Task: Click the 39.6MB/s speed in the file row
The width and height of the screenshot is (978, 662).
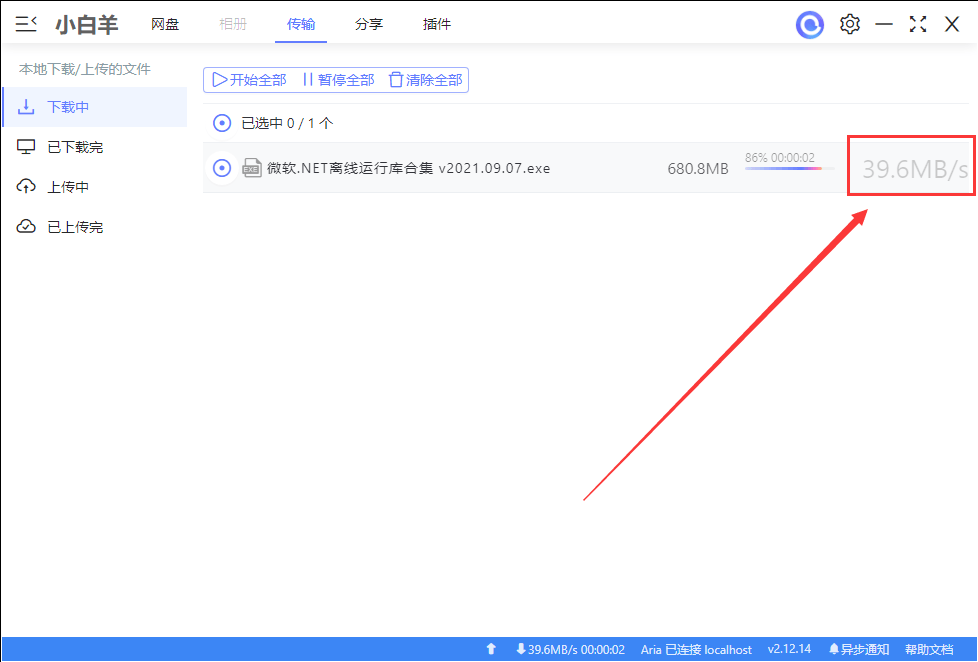Action: pos(915,168)
